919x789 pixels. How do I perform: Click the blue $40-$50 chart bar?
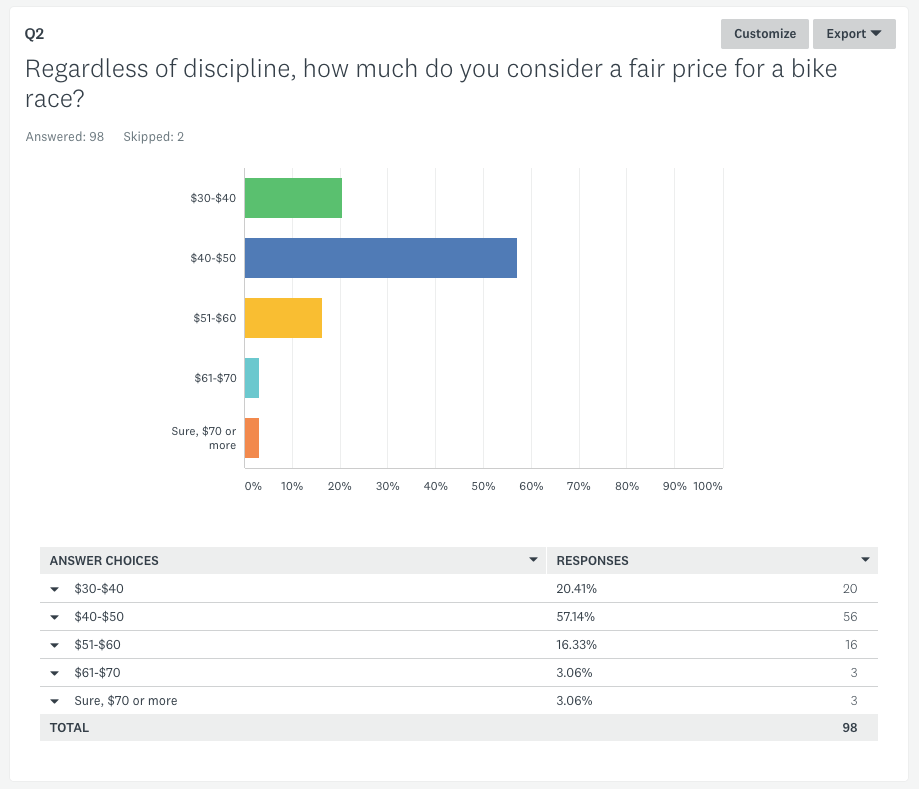(380, 258)
